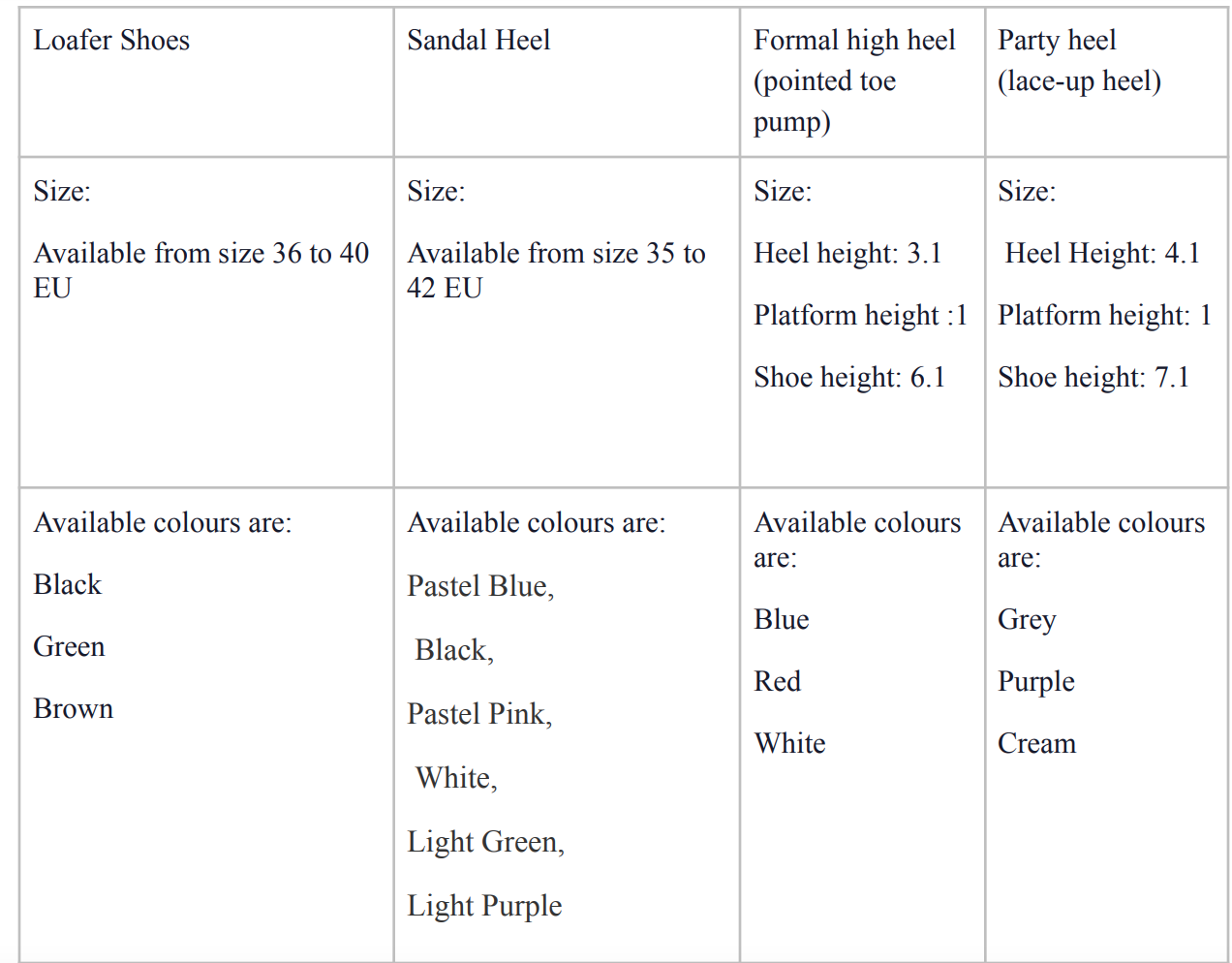Click the Red colour under Formal heel
The height and width of the screenshot is (963, 1232).
pos(778,682)
